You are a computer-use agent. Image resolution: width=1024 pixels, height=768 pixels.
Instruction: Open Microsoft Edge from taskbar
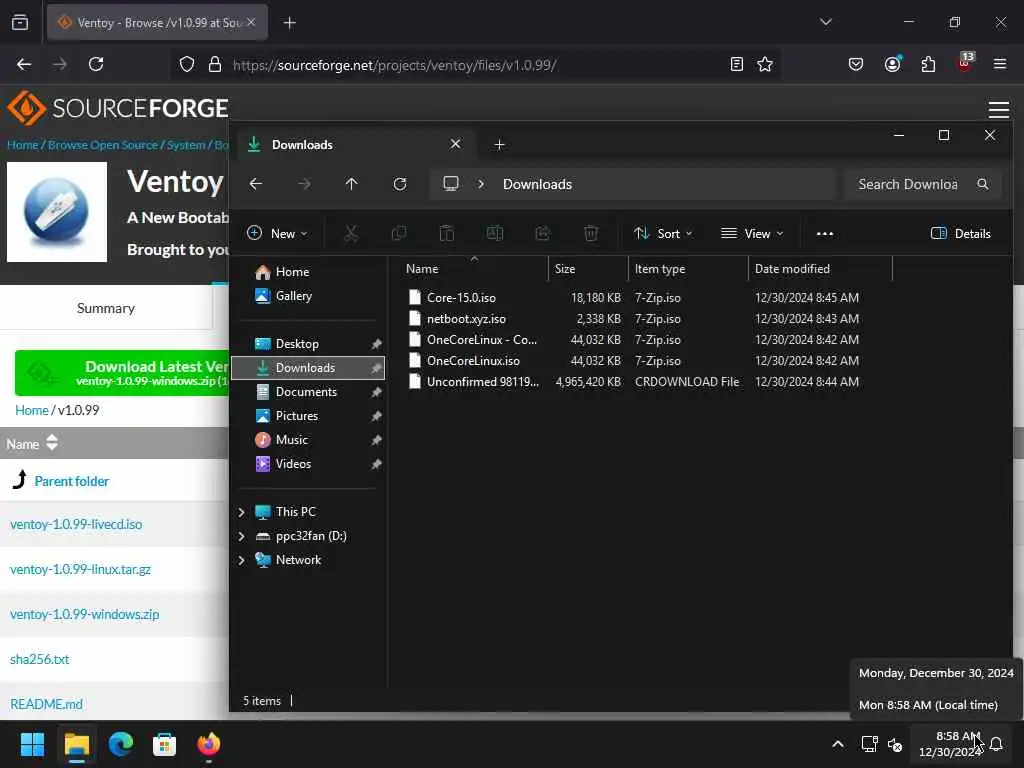(x=121, y=744)
